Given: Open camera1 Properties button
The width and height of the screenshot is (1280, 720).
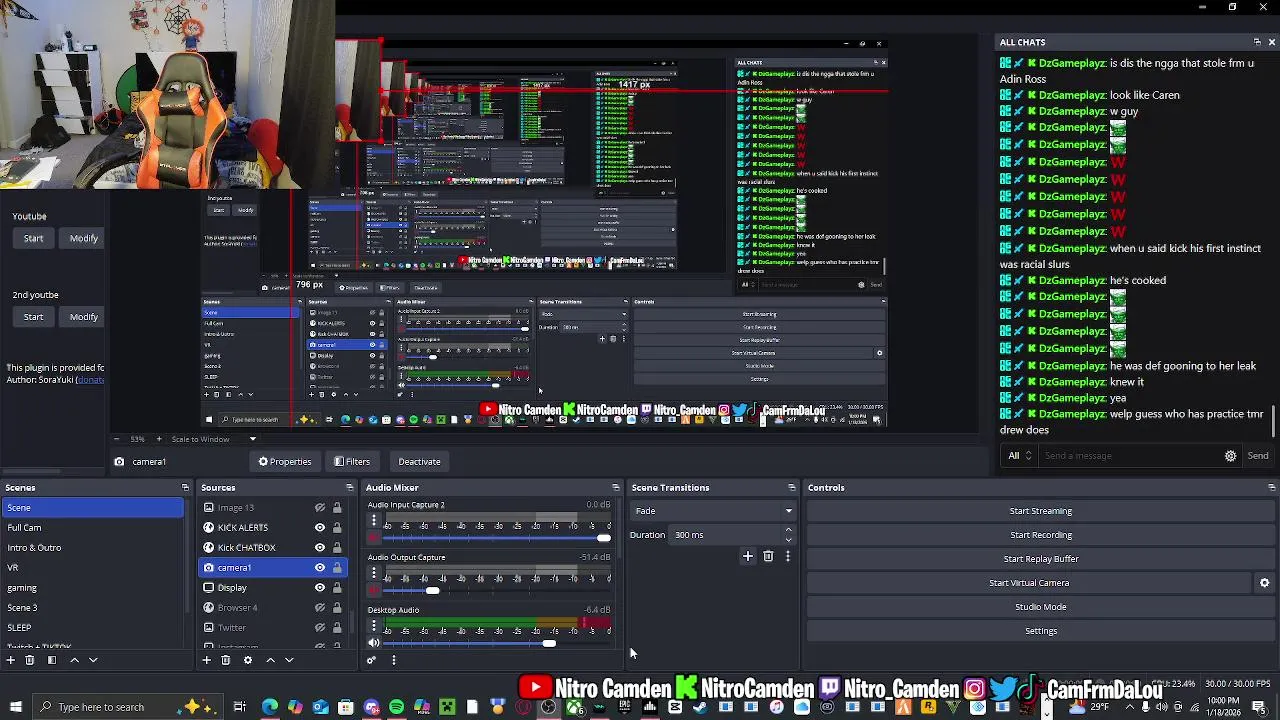Looking at the screenshot, I should (x=285, y=462).
